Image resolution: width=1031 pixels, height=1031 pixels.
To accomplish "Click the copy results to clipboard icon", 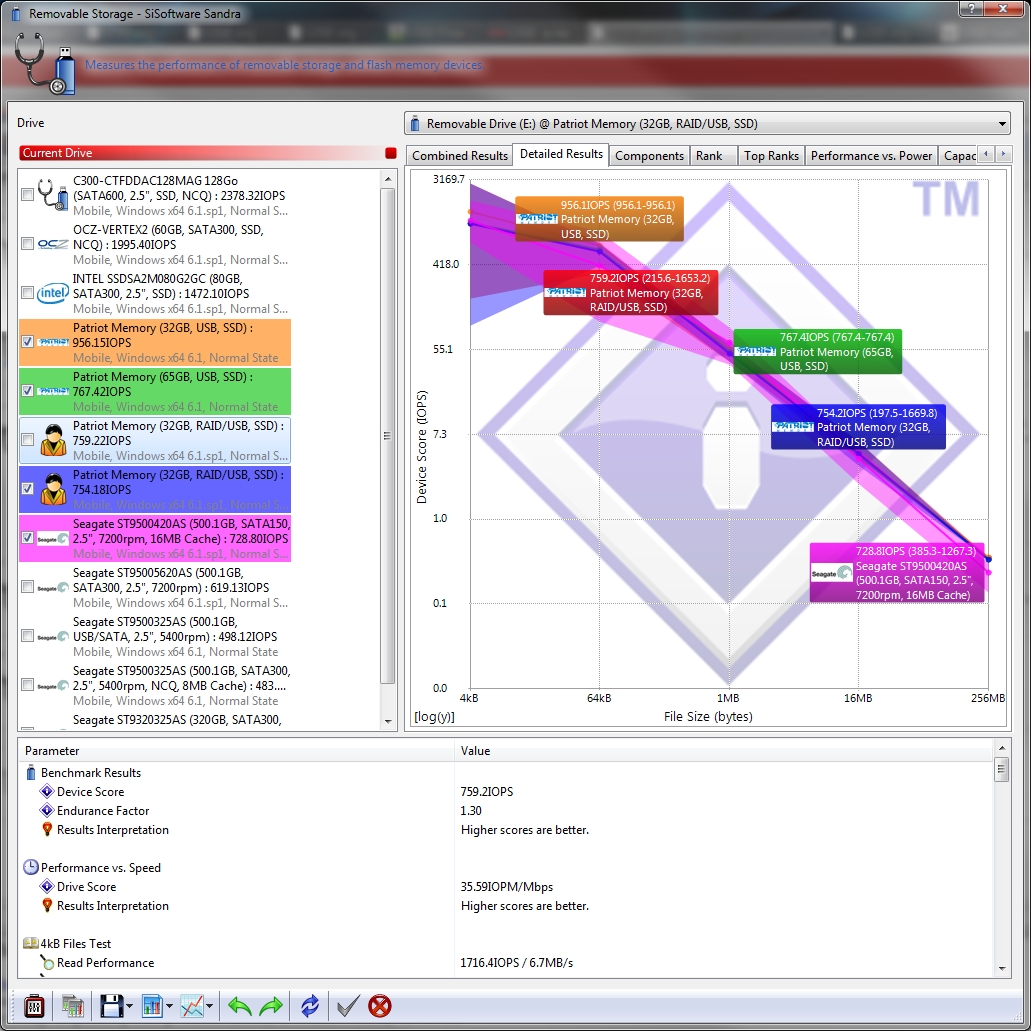I will [72, 1006].
